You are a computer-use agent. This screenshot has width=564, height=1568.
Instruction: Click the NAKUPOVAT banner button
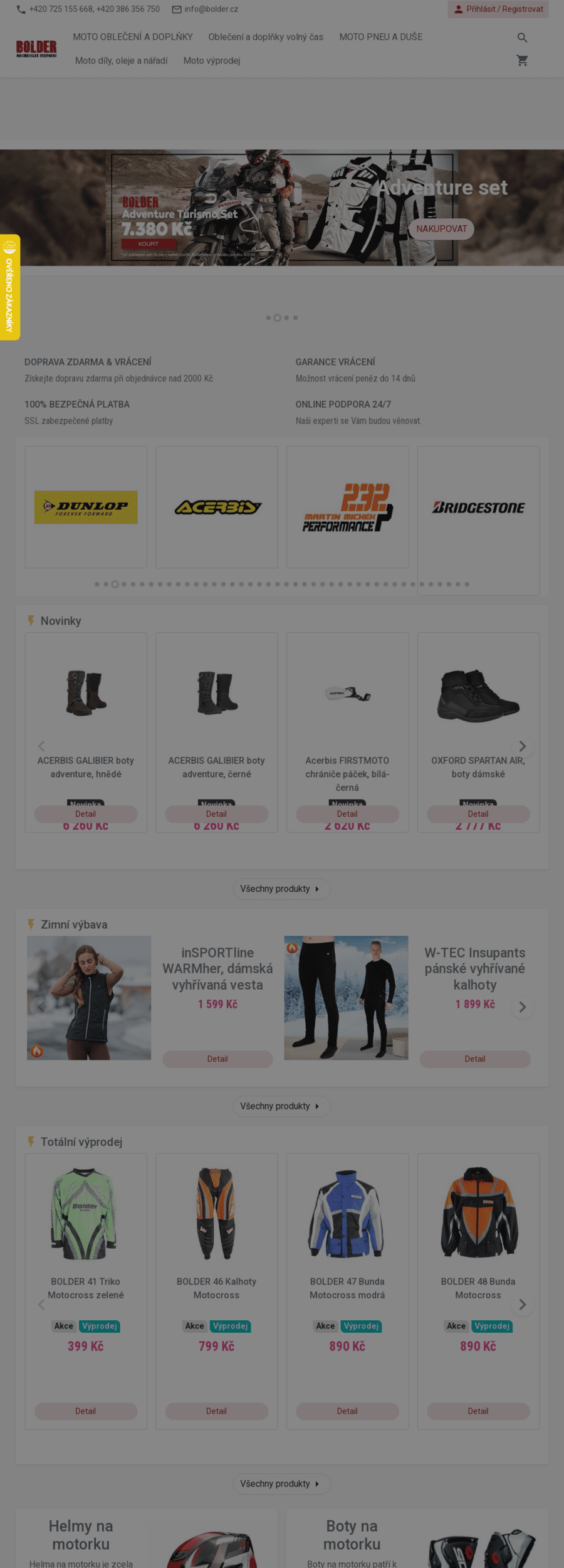coord(442,229)
